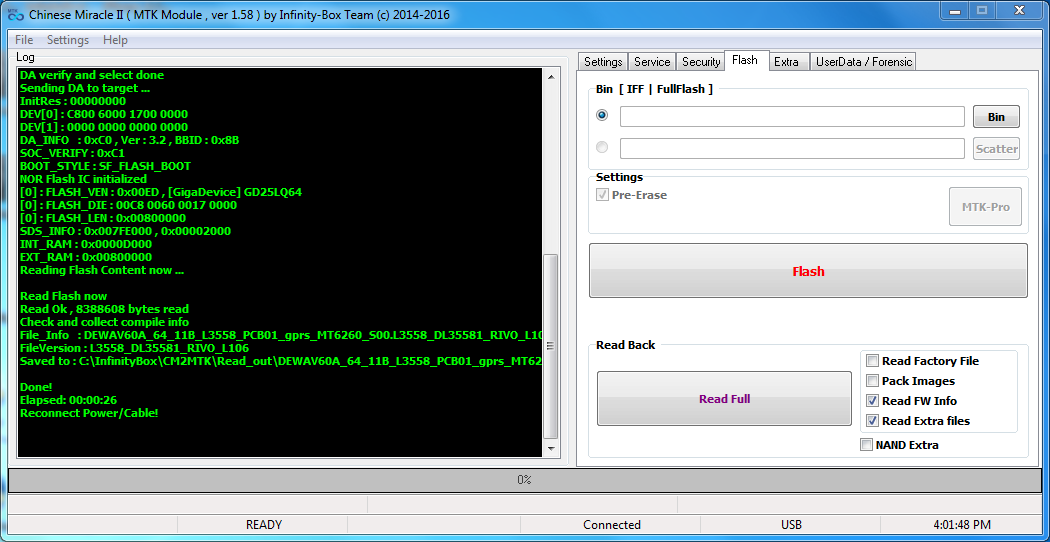Toggle the NAND Extra checkbox
This screenshot has width=1050, height=542.
(x=866, y=445)
